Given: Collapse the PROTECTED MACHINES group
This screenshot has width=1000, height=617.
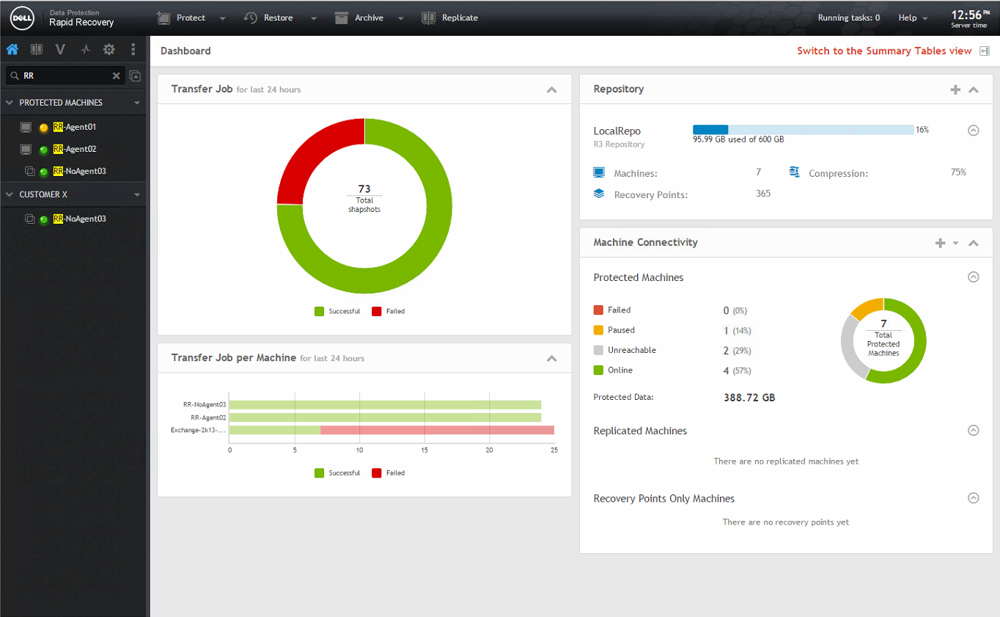Looking at the screenshot, I should [x=9, y=102].
